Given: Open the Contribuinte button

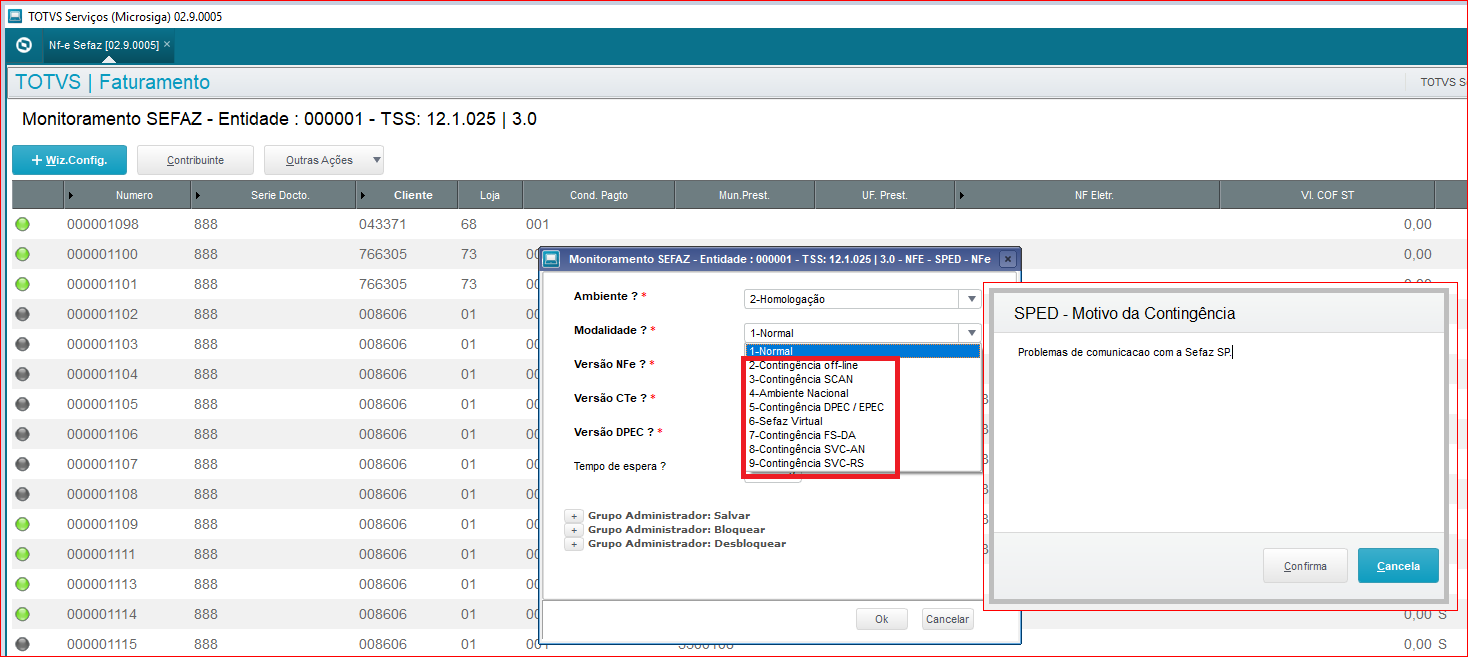Looking at the screenshot, I should (x=195, y=160).
